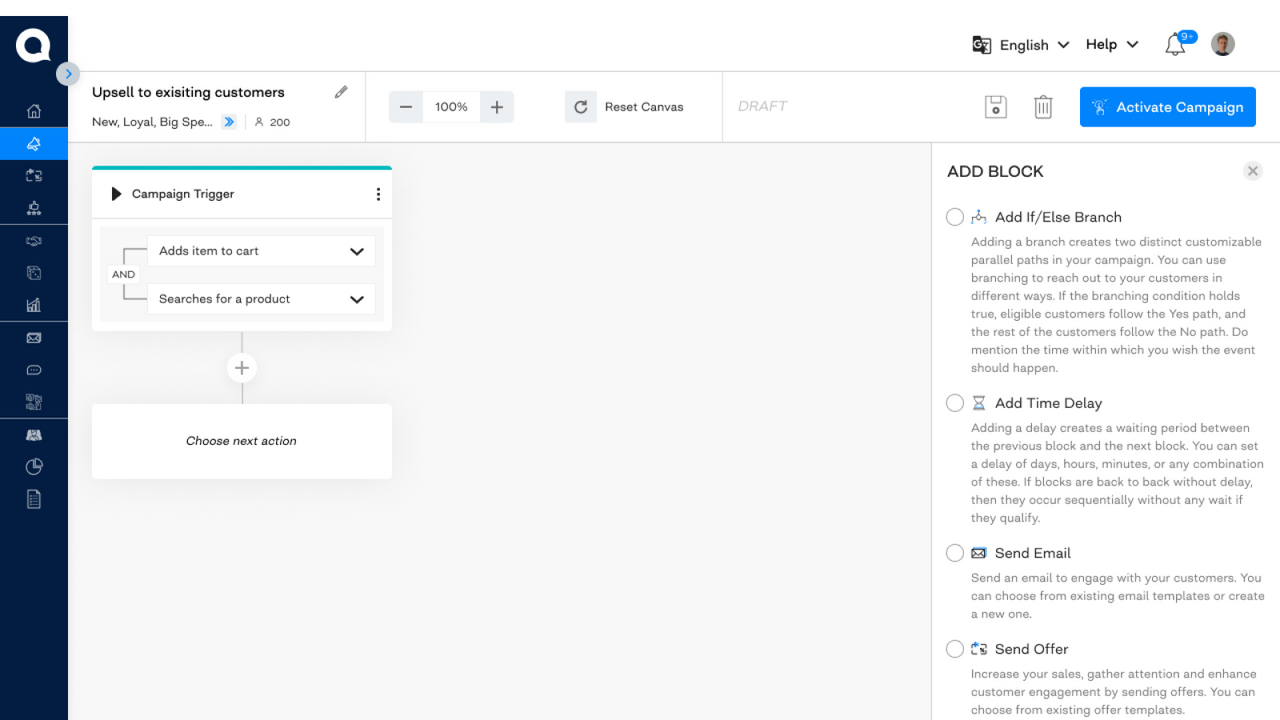Open the dice sidebar icon
Viewport: 1280px width, 720px height.
tap(34, 272)
